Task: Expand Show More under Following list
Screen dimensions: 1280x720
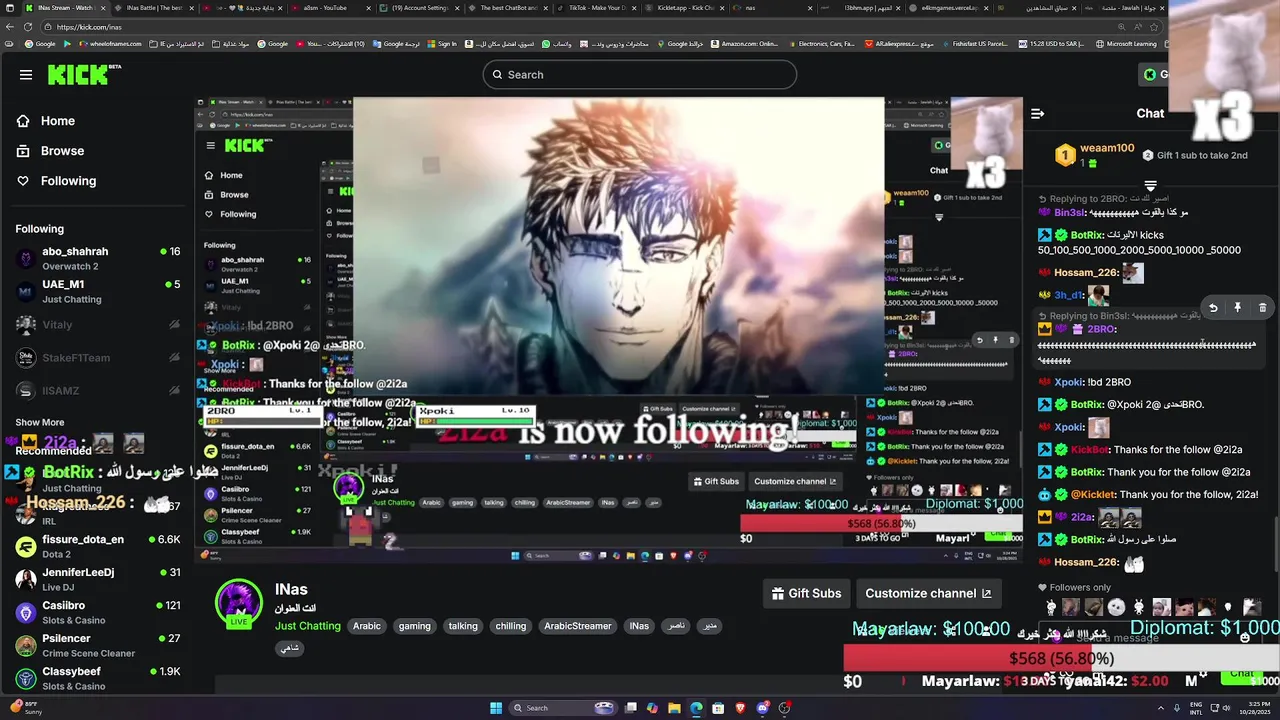Action: [x=40, y=423]
